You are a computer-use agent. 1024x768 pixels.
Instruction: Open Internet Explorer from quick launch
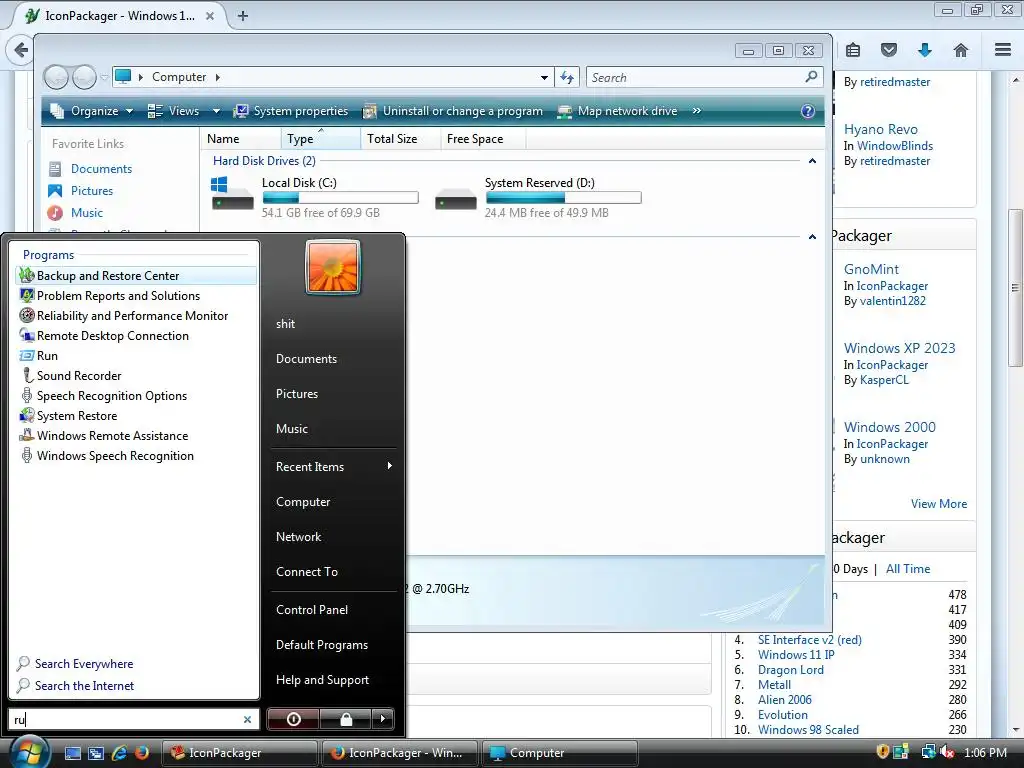(x=119, y=753)
